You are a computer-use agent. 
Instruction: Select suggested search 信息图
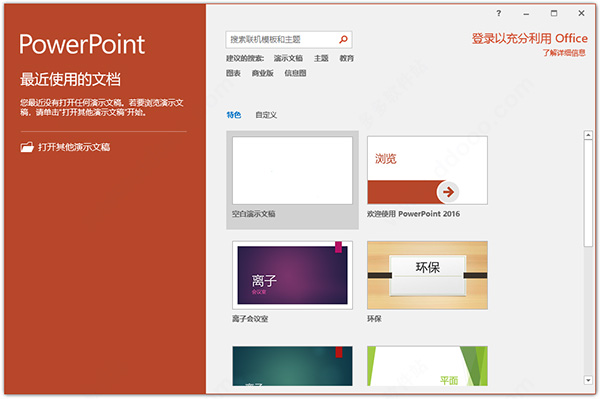[x=295, y=73]
